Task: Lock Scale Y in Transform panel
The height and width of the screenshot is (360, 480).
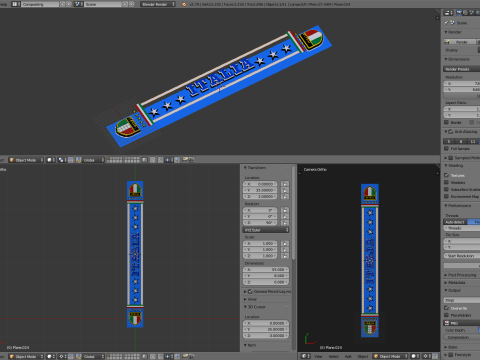Action: click(x=285, y=249)
